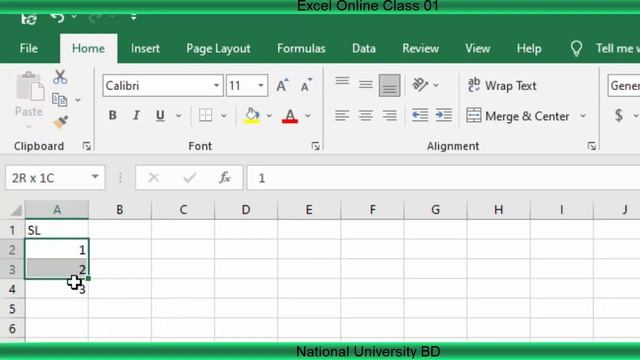
Task: Expand the Borders dropdown arrow
Action: tap(224, 116)
